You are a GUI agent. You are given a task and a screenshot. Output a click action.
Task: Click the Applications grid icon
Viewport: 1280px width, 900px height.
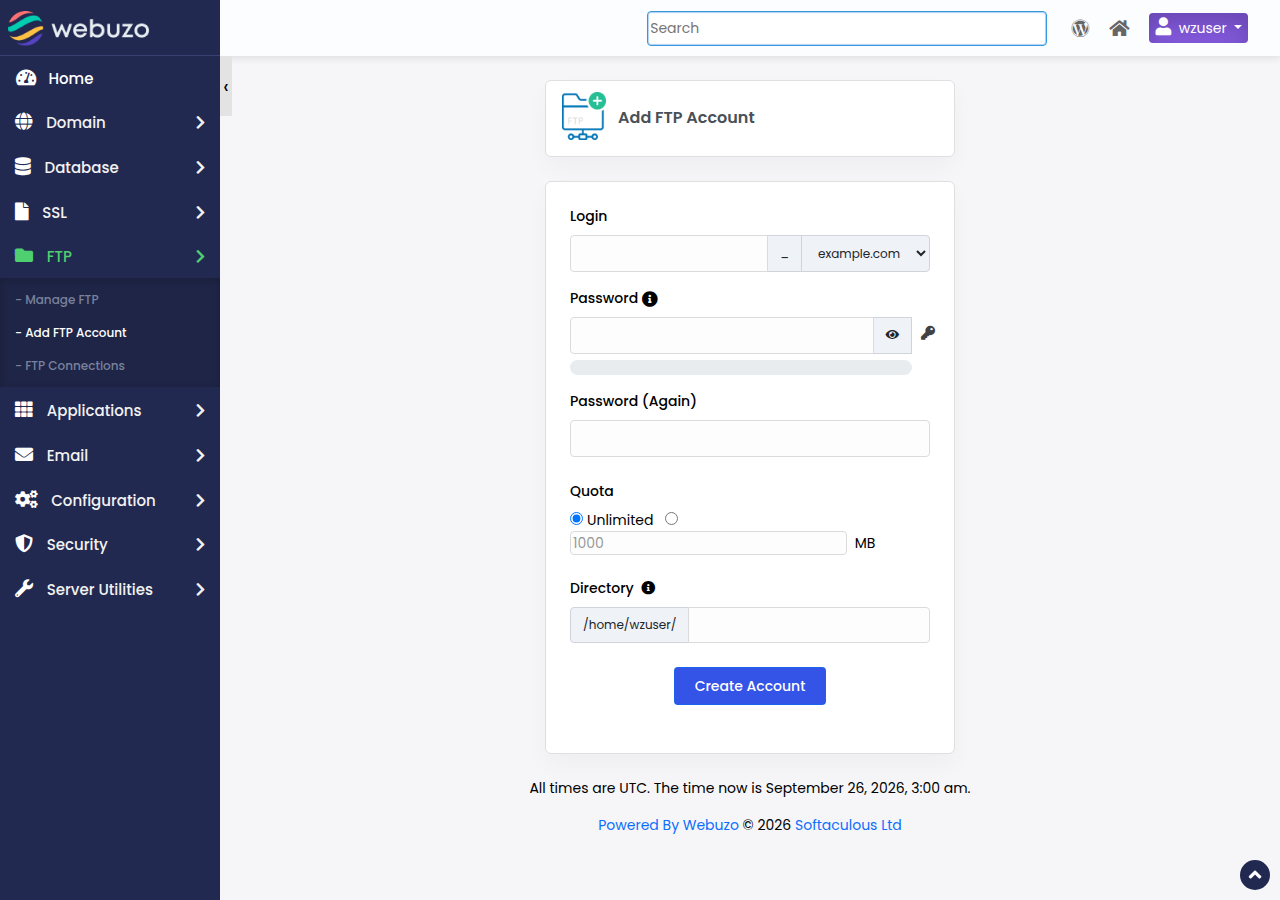point(24,410)
